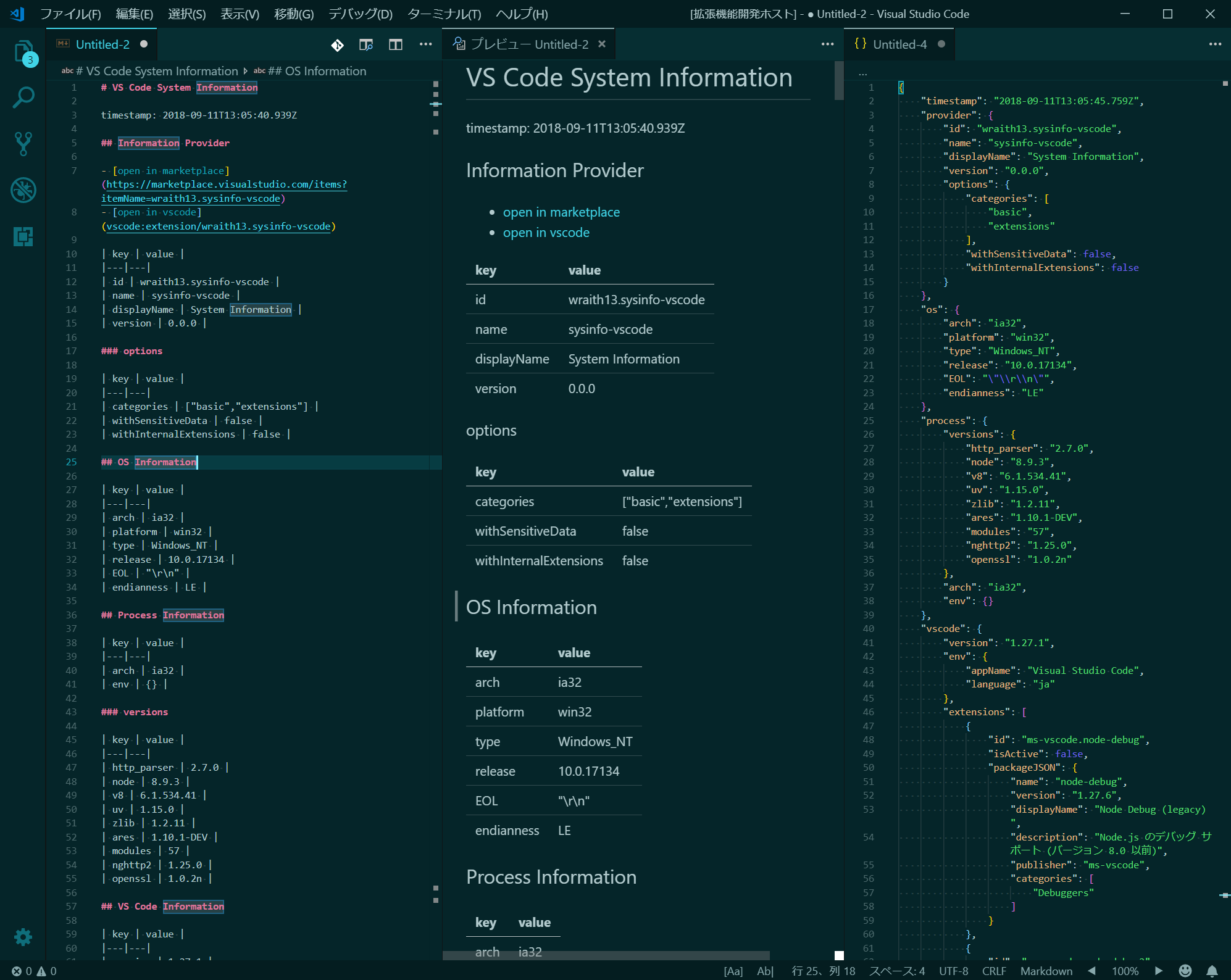Screen dimensions: 1231x980
Task: Open the Extensions view icon
Action: click(x=23, y=236)
